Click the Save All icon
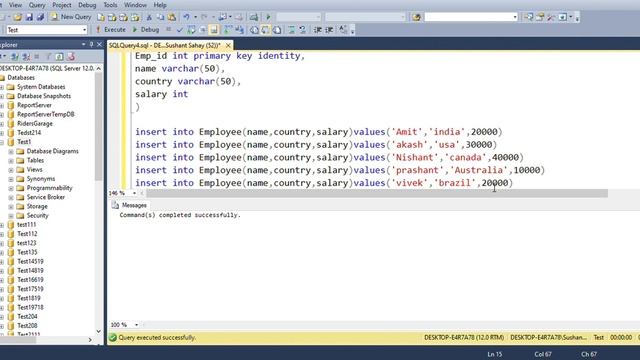Screen dimensions: 640x360 pyautogui.click(x=40, y=17)
